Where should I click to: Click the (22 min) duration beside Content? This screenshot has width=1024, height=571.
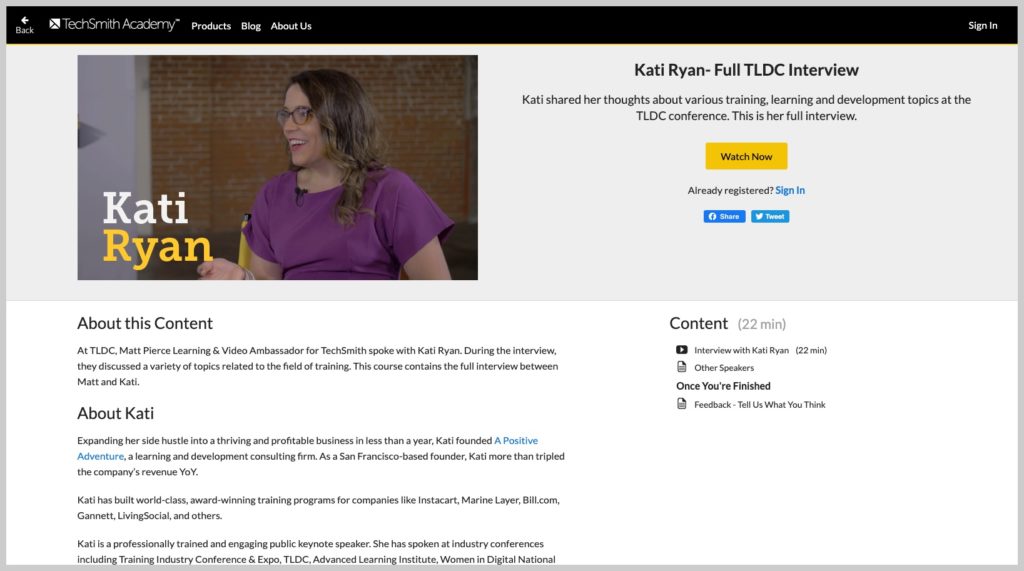point(761,325)
